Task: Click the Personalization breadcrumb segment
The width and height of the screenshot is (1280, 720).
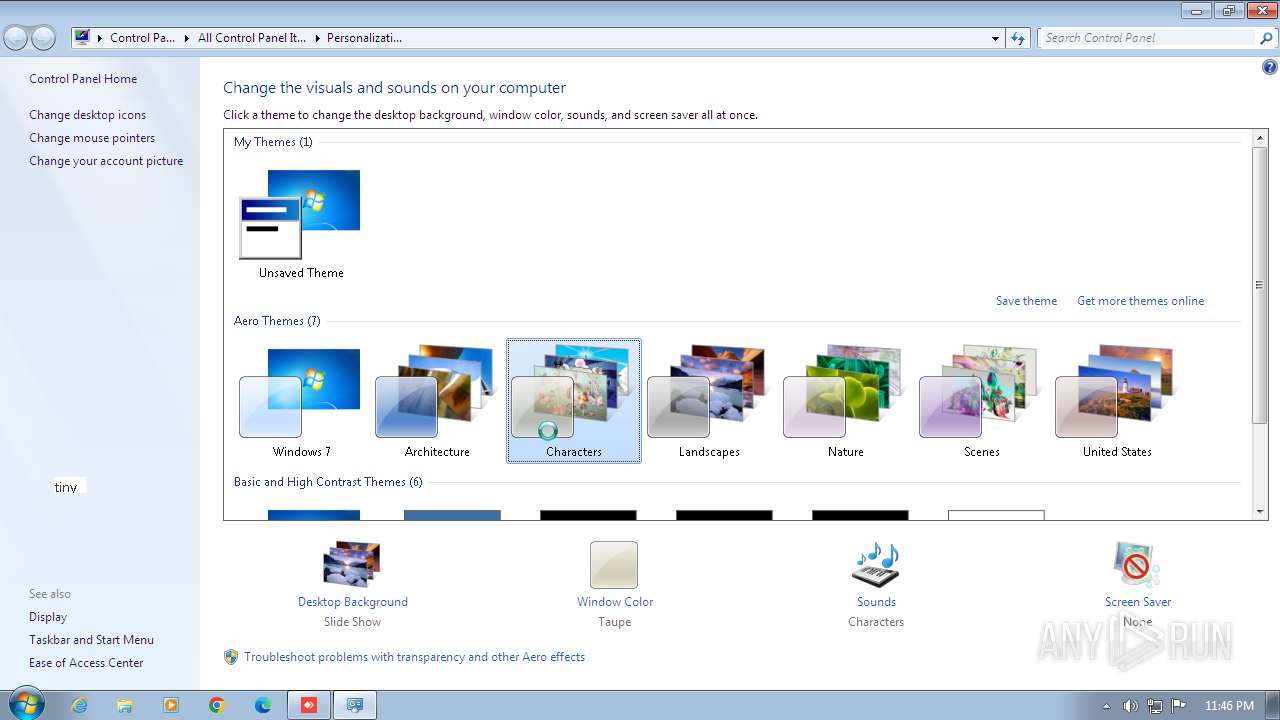Action: [x=364, y=38]
